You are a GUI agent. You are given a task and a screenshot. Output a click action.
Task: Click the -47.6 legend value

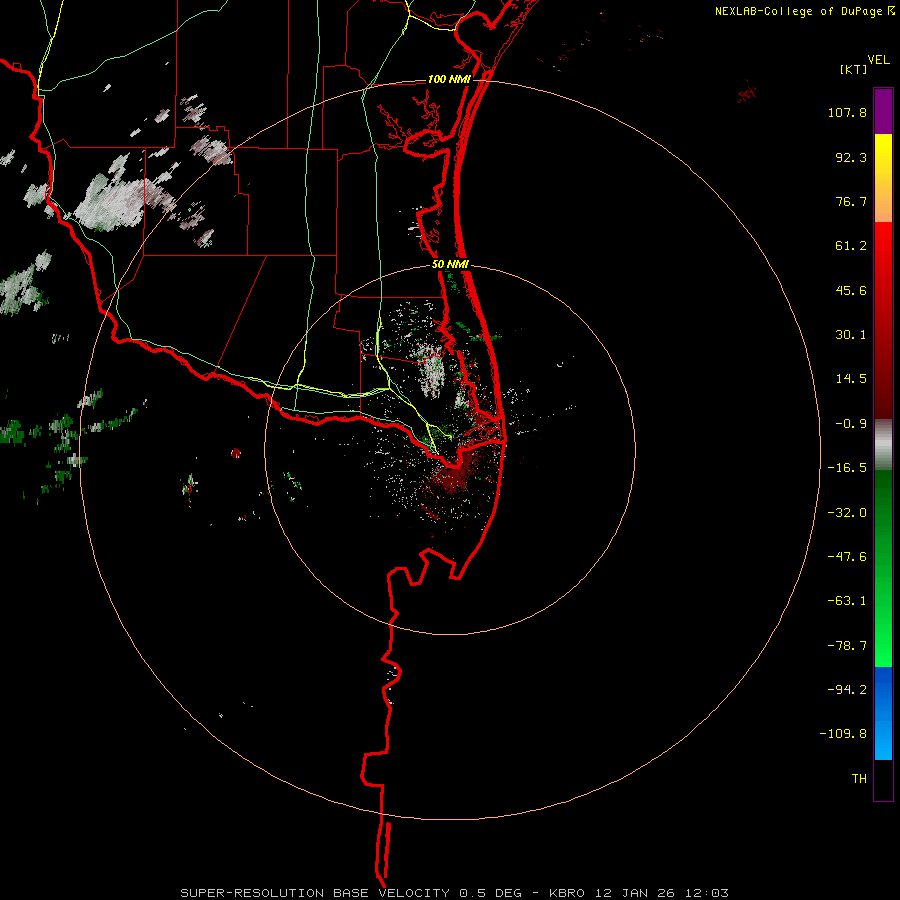[847, 557]
